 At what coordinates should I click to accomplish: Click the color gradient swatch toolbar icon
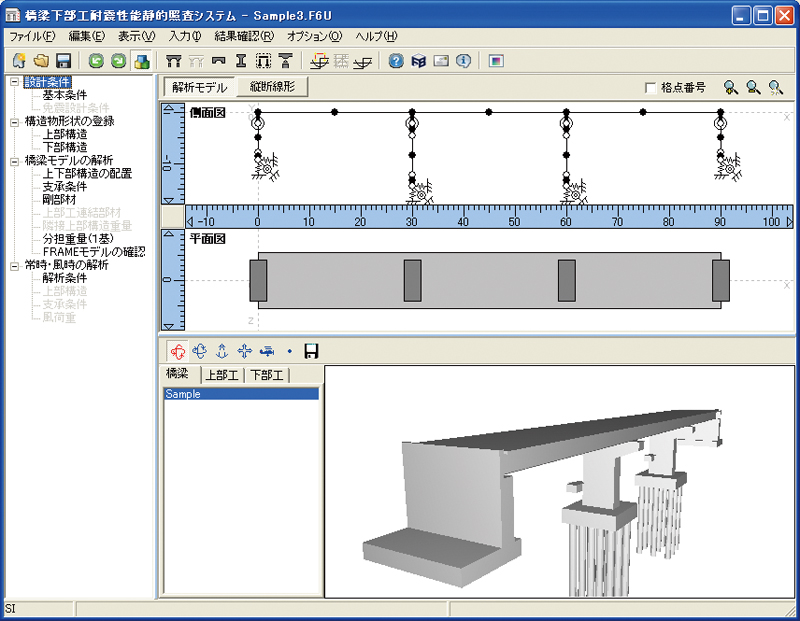click(x=495, y=61)
